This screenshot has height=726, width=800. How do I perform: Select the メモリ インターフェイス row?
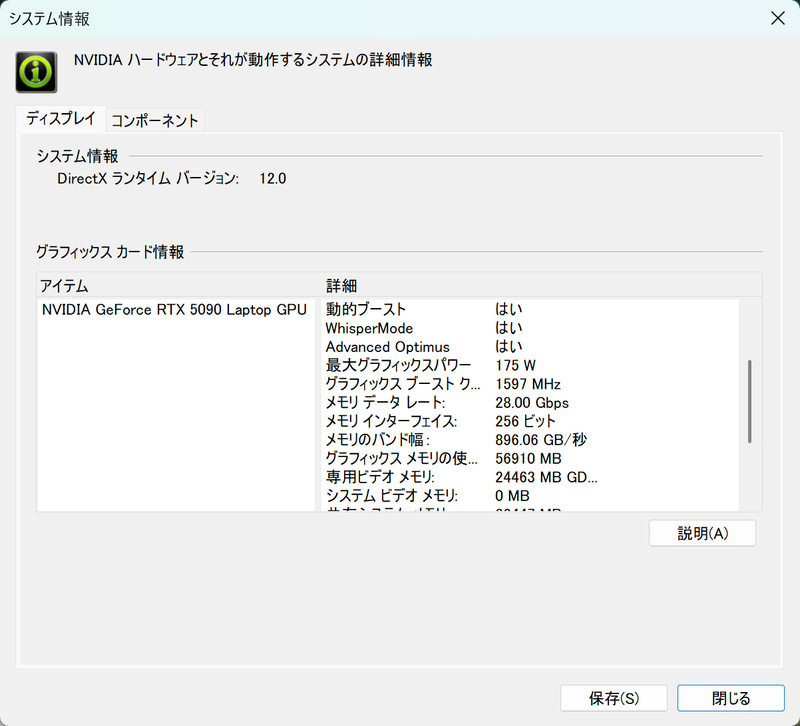click(531, 421)
